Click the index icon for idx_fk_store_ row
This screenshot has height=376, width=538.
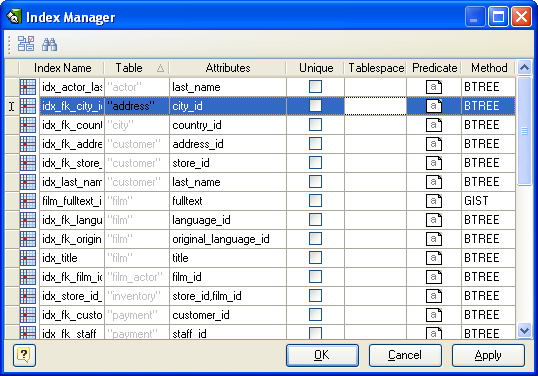[28, 163]
